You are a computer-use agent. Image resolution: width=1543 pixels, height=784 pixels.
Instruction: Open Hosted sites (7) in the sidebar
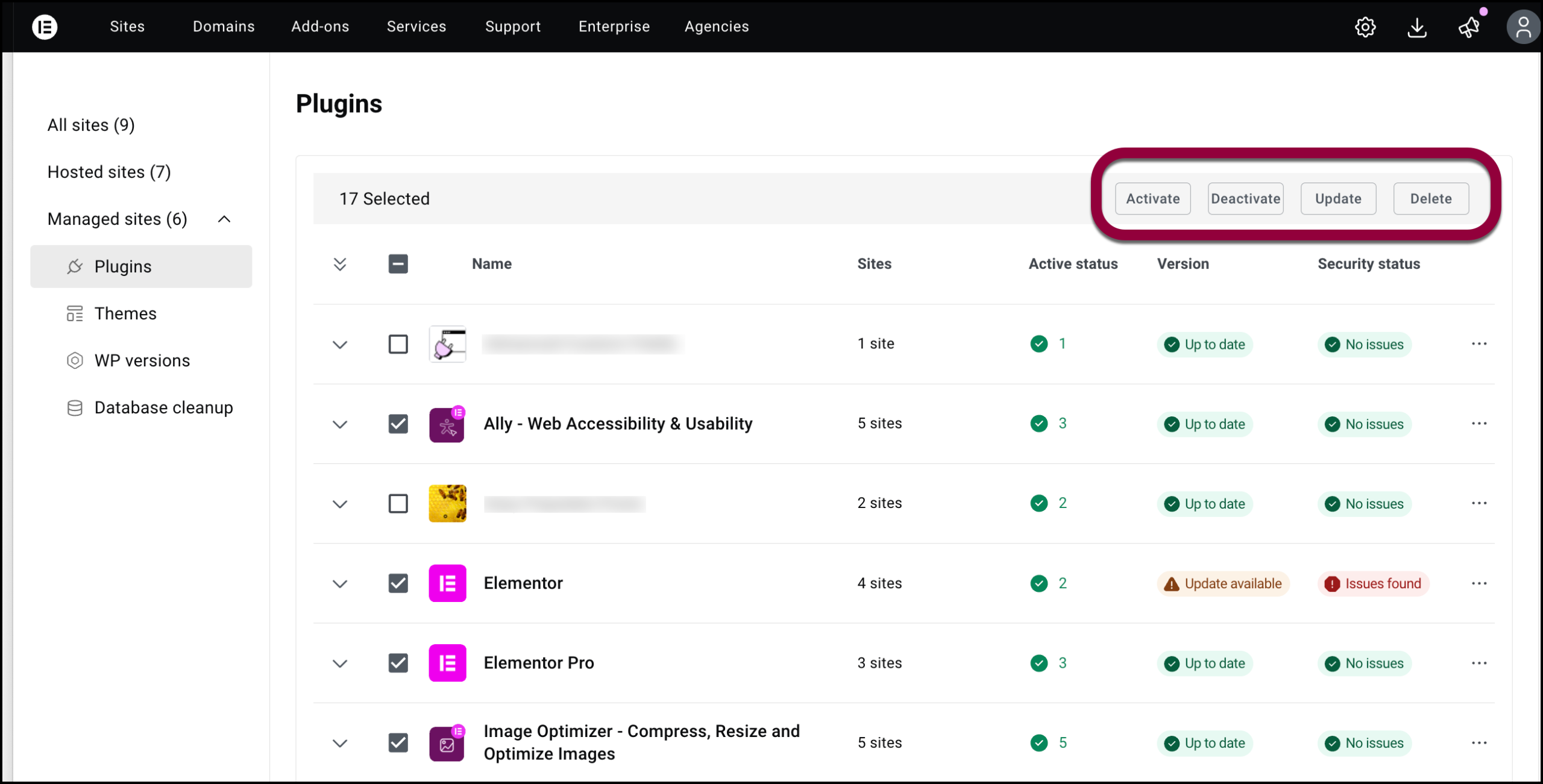[108, 172]
